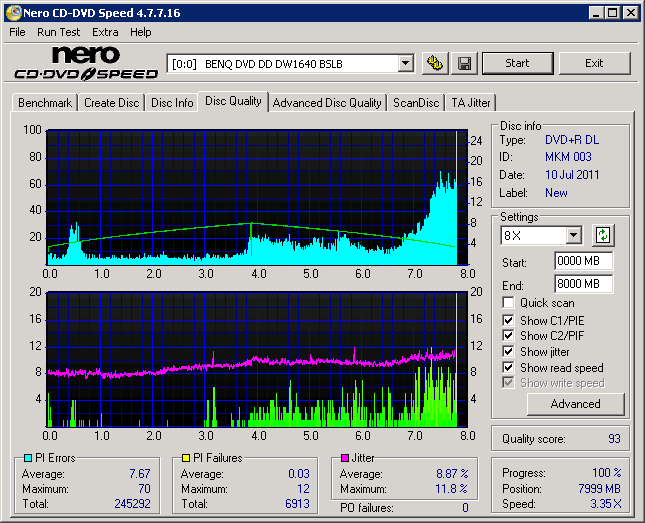Image resolution: width=645 pixels, height=523 pixels.
Task: Open the Run Test menu
Action: [59, 32]
